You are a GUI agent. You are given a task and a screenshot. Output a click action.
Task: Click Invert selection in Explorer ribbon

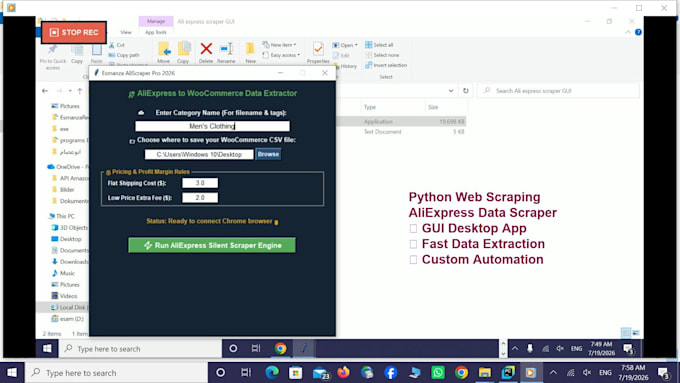coord(386,65)
